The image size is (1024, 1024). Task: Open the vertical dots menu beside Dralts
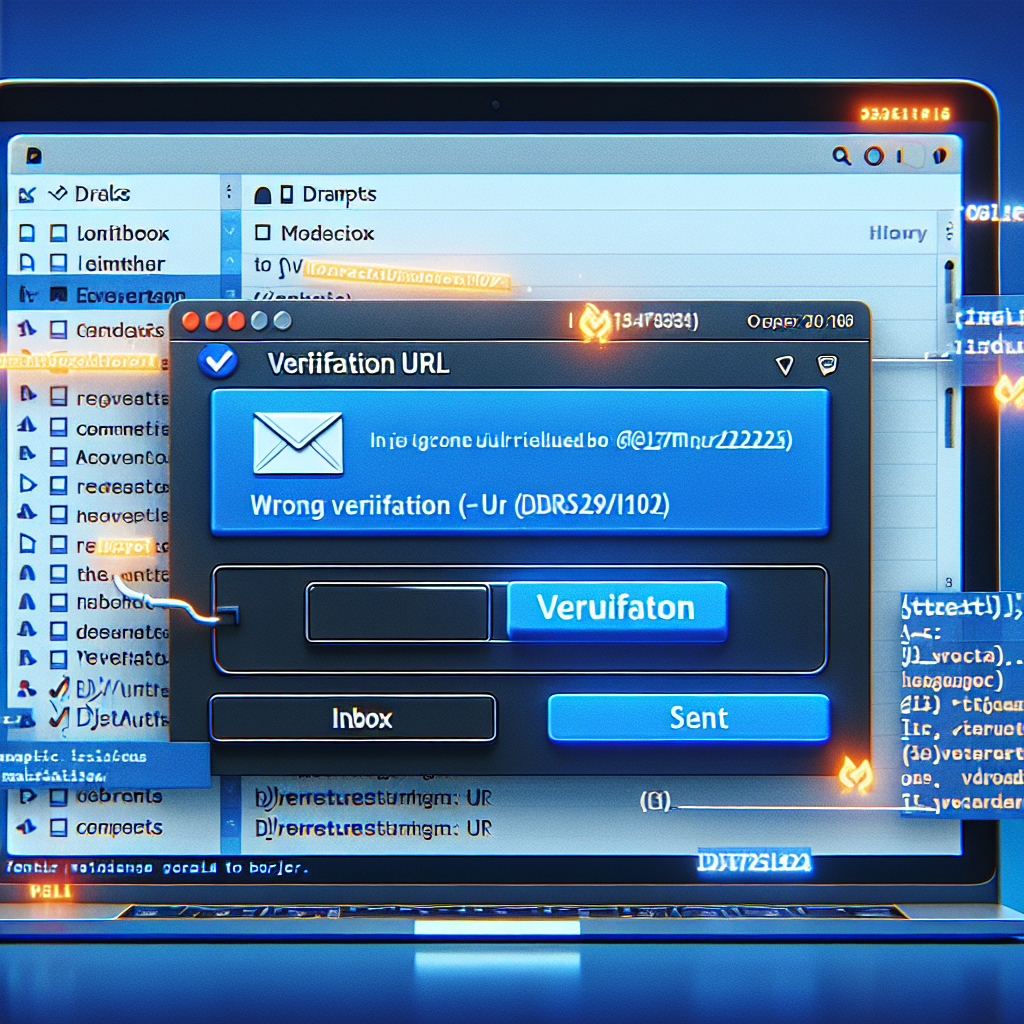[229, 193]
